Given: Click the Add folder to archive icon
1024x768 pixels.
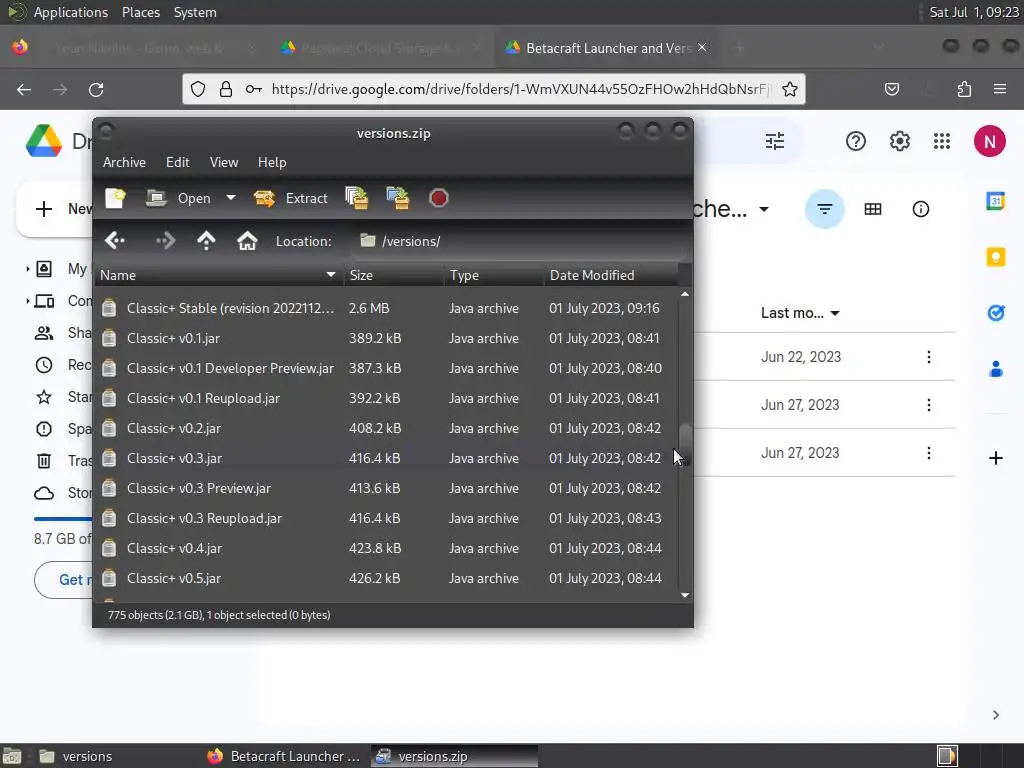Looking at the screenshot, I should (398, 198).
